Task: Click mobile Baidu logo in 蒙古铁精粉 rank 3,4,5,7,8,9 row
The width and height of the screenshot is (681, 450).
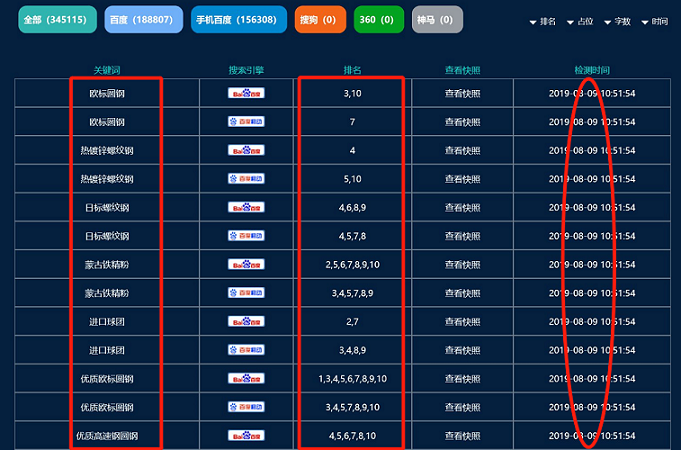Action: [246, 293]
